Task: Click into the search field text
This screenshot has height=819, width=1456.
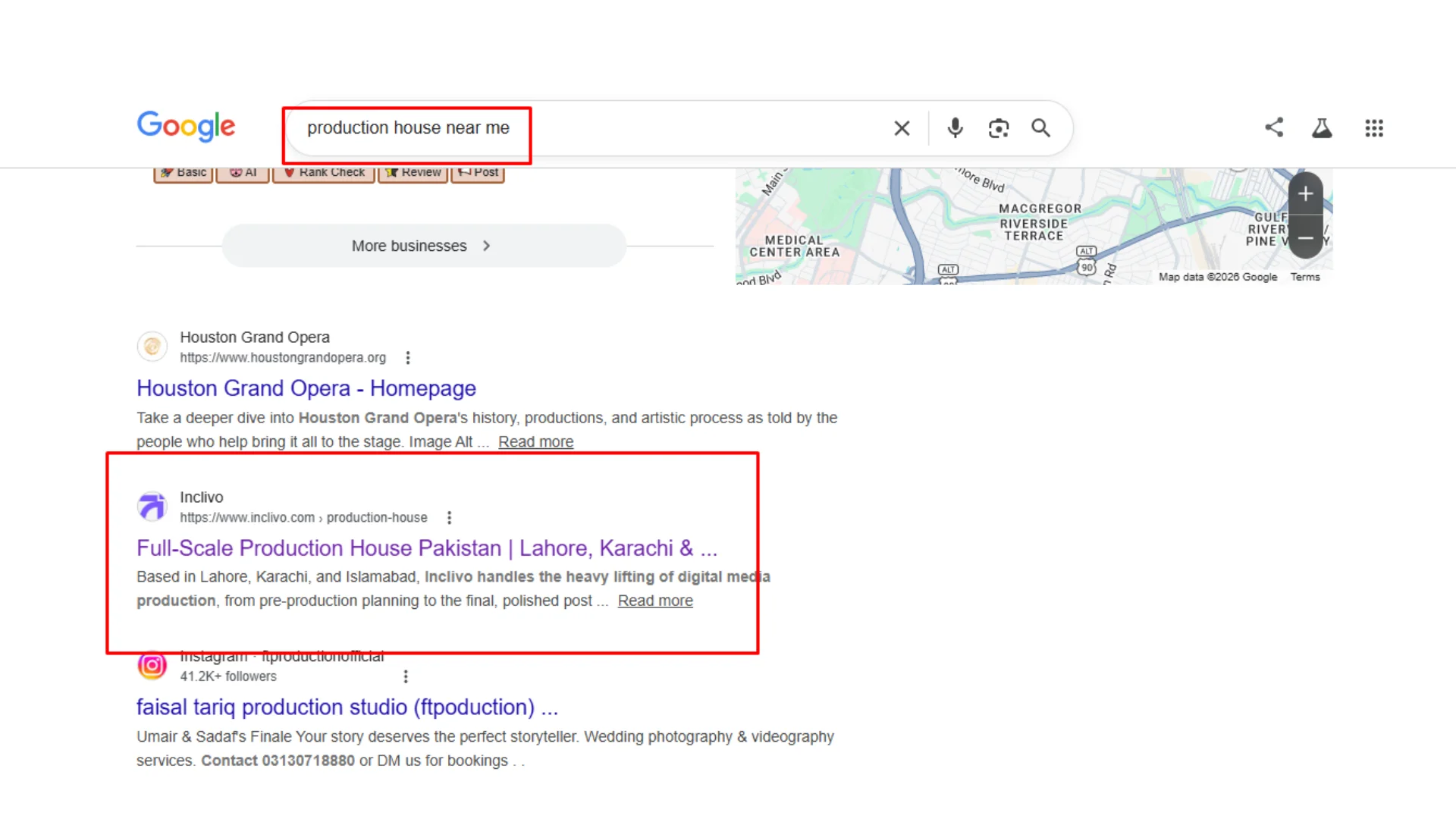Action: pyautogui.click(x=408, y=128)
